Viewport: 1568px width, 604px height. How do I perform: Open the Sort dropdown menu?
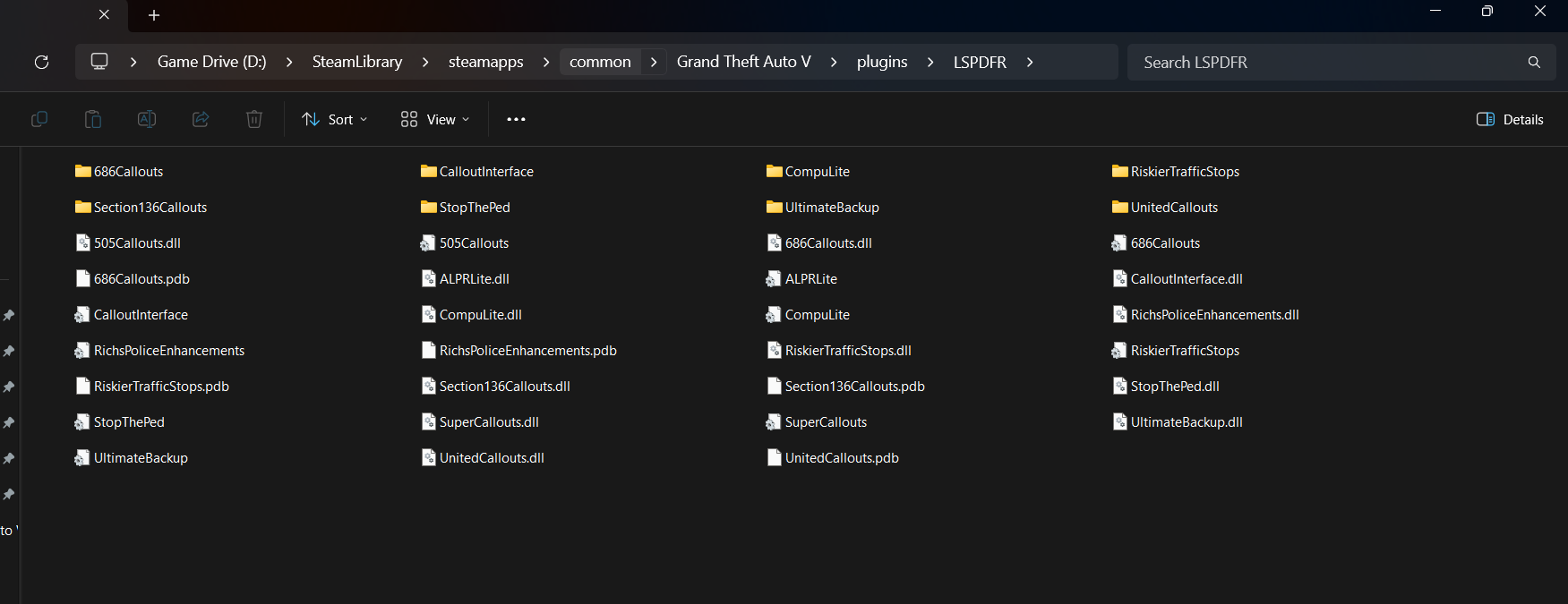click(x=335, y=119)
